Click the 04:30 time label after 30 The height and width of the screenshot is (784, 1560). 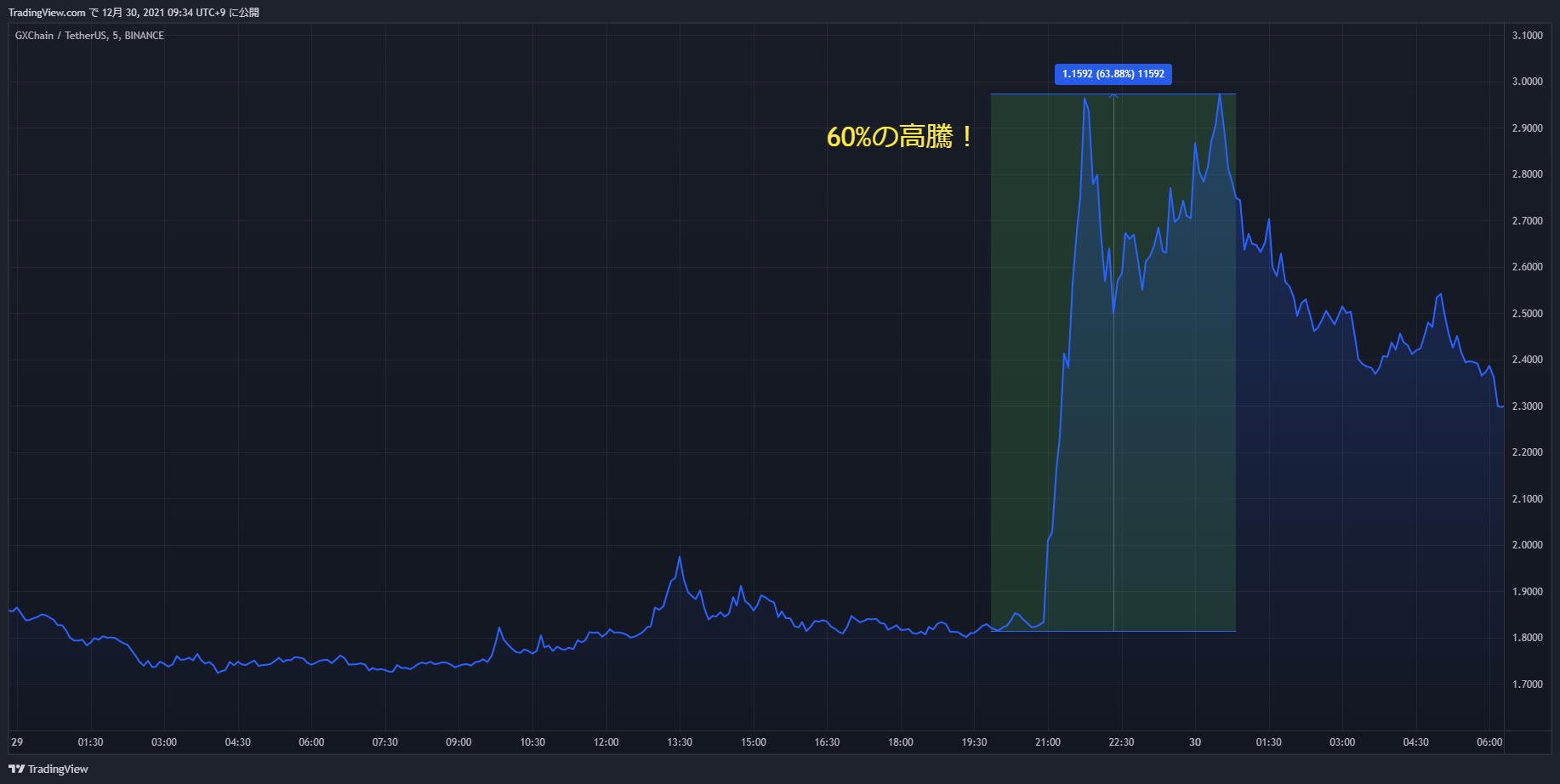point(1416,742)
